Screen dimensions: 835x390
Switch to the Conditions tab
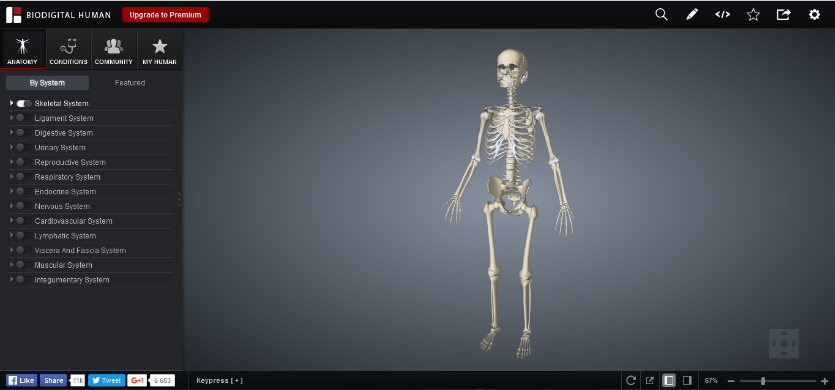tap(69, 49)
